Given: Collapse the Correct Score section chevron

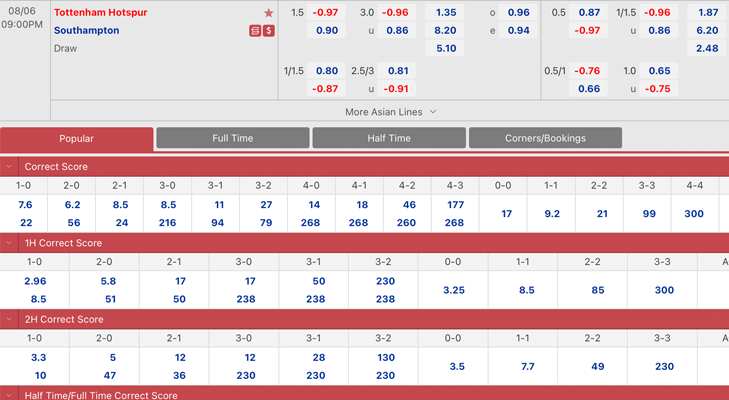Looking at the screenshot, I should [9, 167].
